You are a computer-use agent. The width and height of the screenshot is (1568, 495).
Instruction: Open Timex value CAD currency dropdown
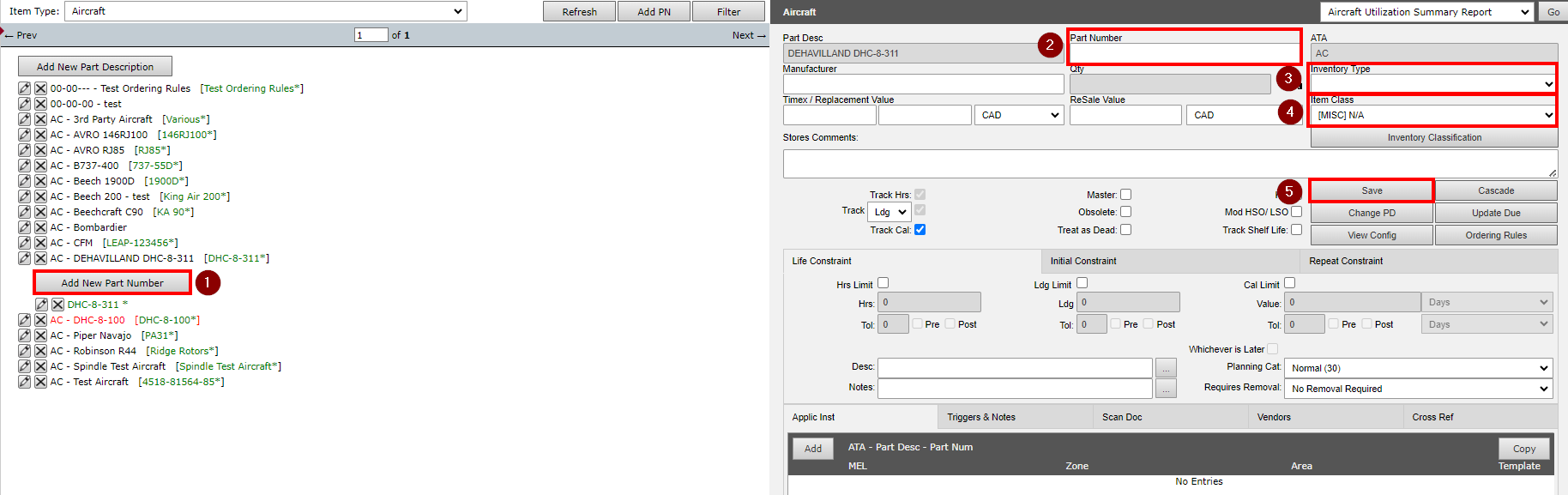click(x=1019, y=115)
